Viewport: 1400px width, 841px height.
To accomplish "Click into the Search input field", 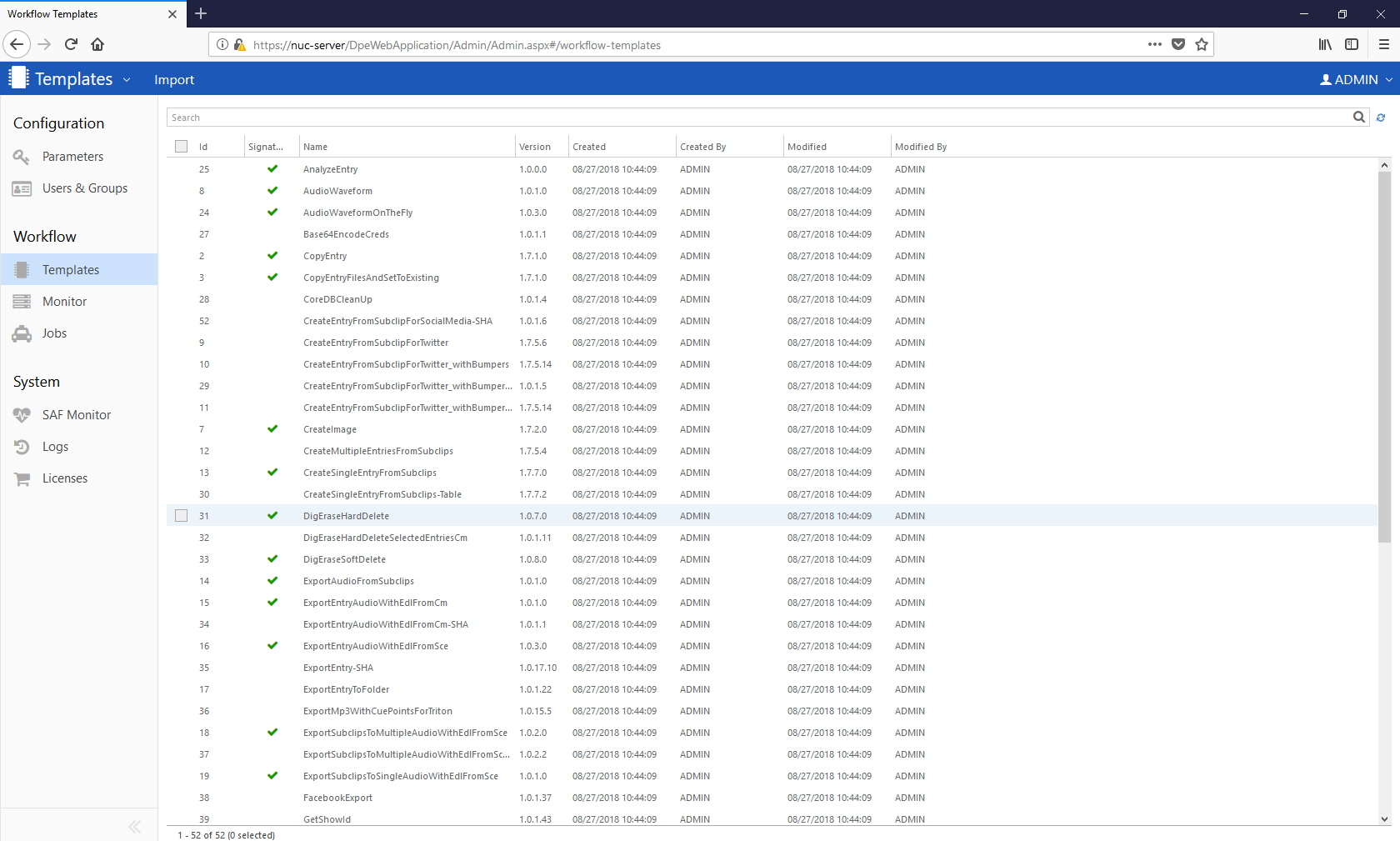I will [x=750, y=118].
